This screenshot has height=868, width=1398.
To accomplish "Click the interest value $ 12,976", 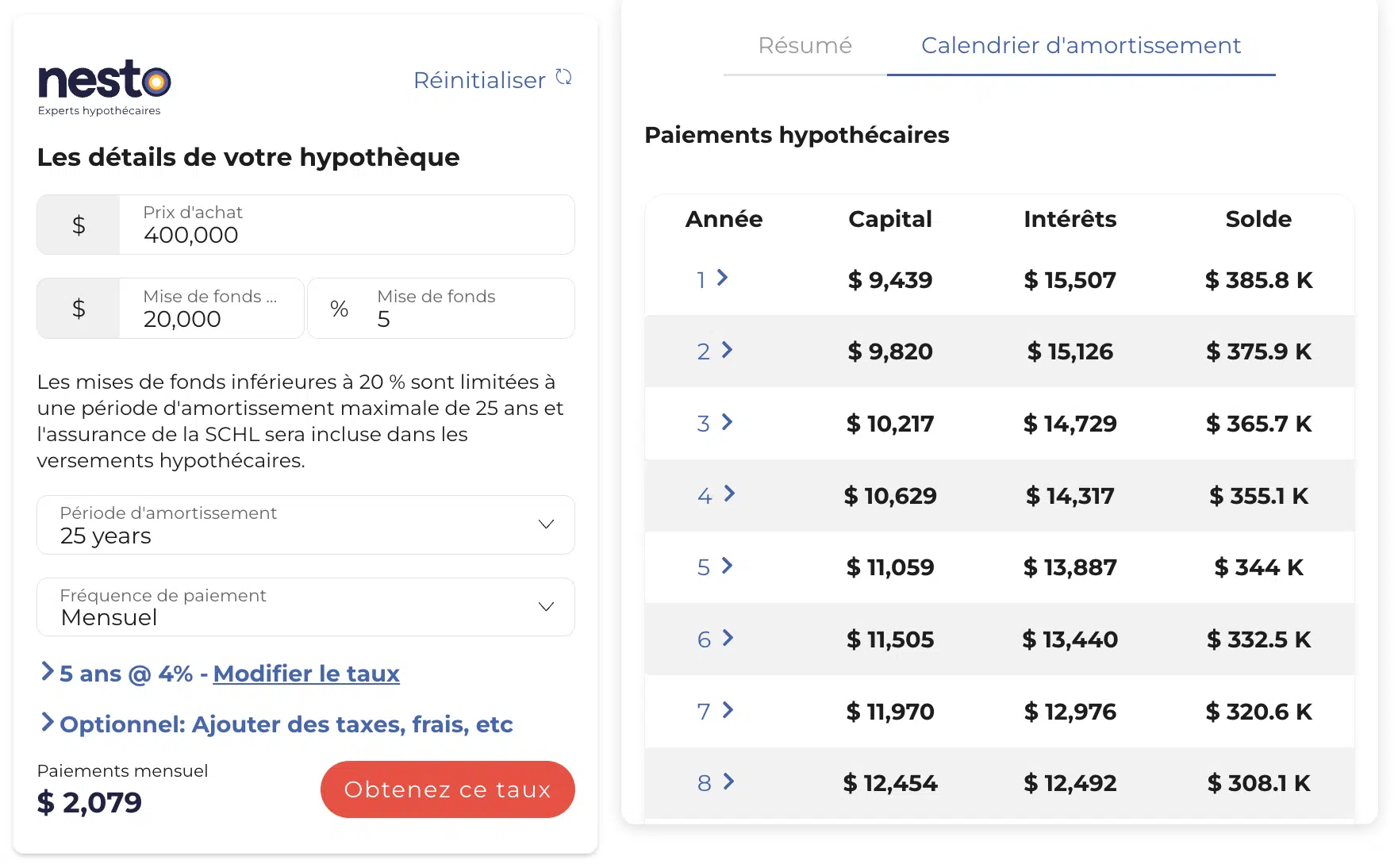I will click(1070, 712).
